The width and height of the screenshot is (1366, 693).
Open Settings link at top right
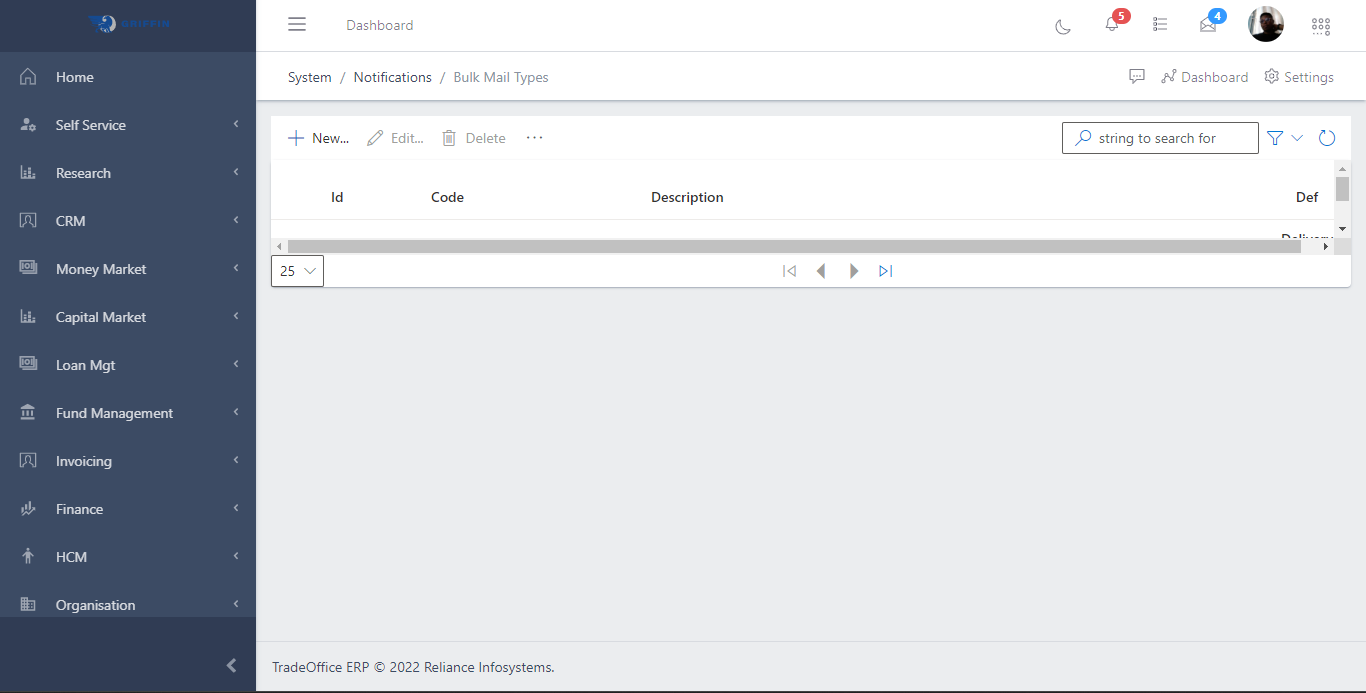pyautogui.click(x=1299, y=77)
